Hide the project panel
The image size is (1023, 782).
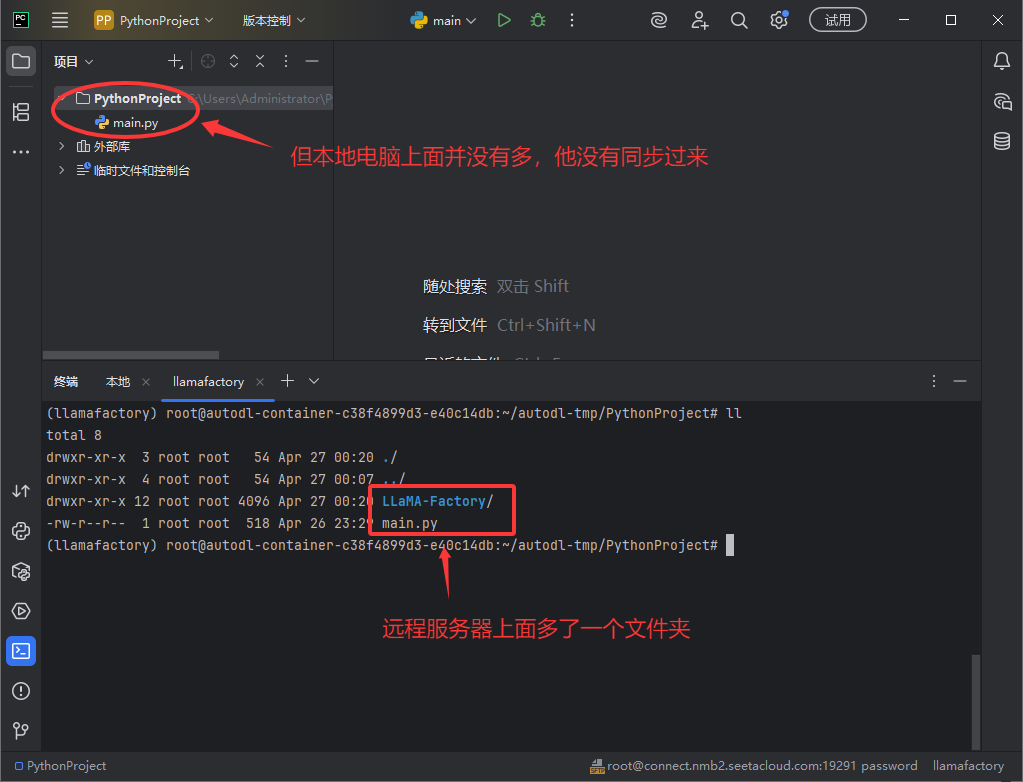[x=312, y=61]
